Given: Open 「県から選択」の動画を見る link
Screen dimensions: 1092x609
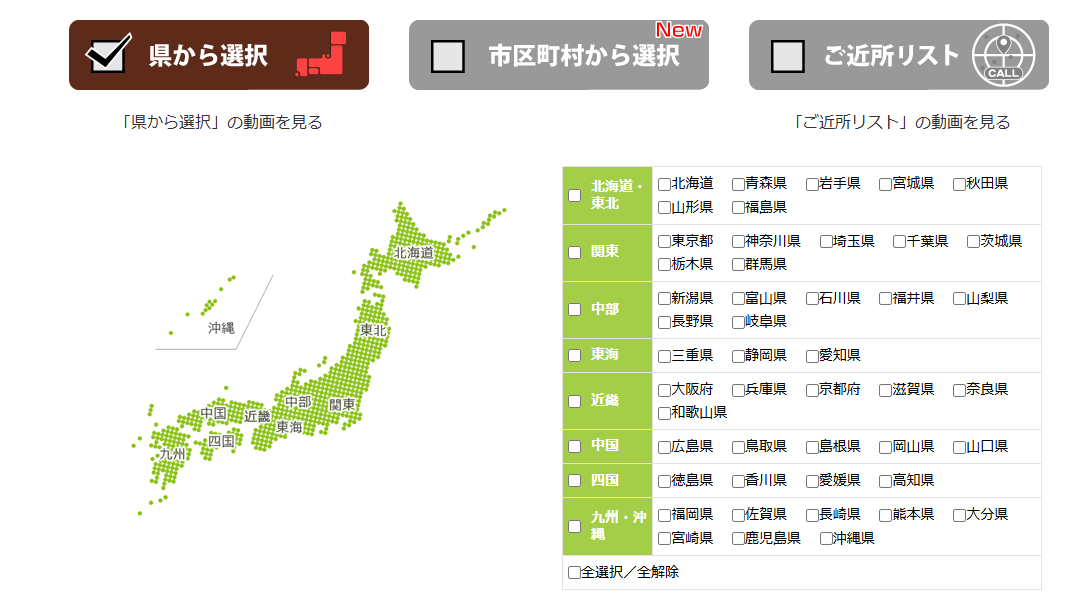Looking at the screenshot, I should 220,122.
